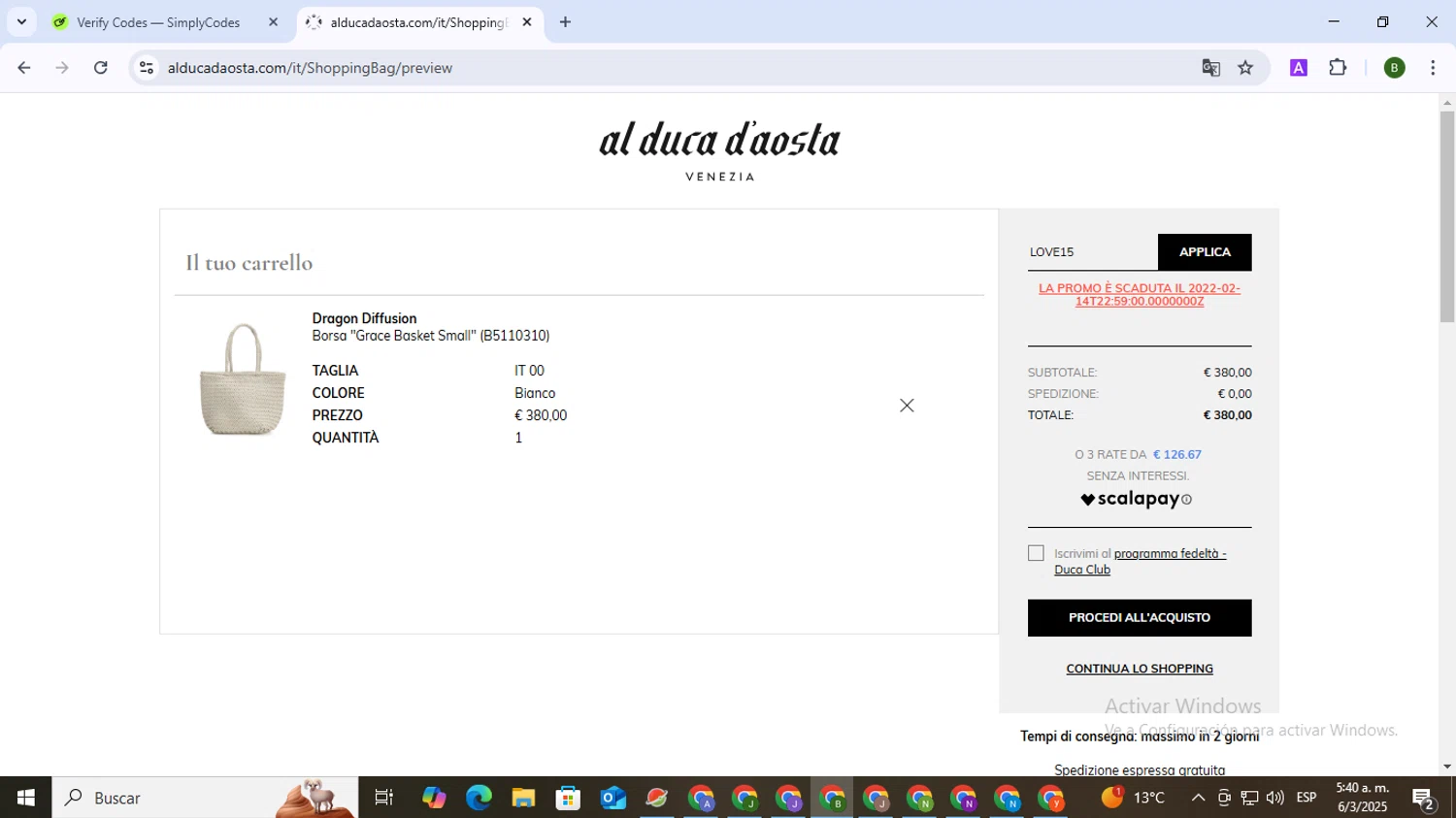
Task: Select the alducadaosta.com ShoppingBag tab
Action: coord(420,22)
